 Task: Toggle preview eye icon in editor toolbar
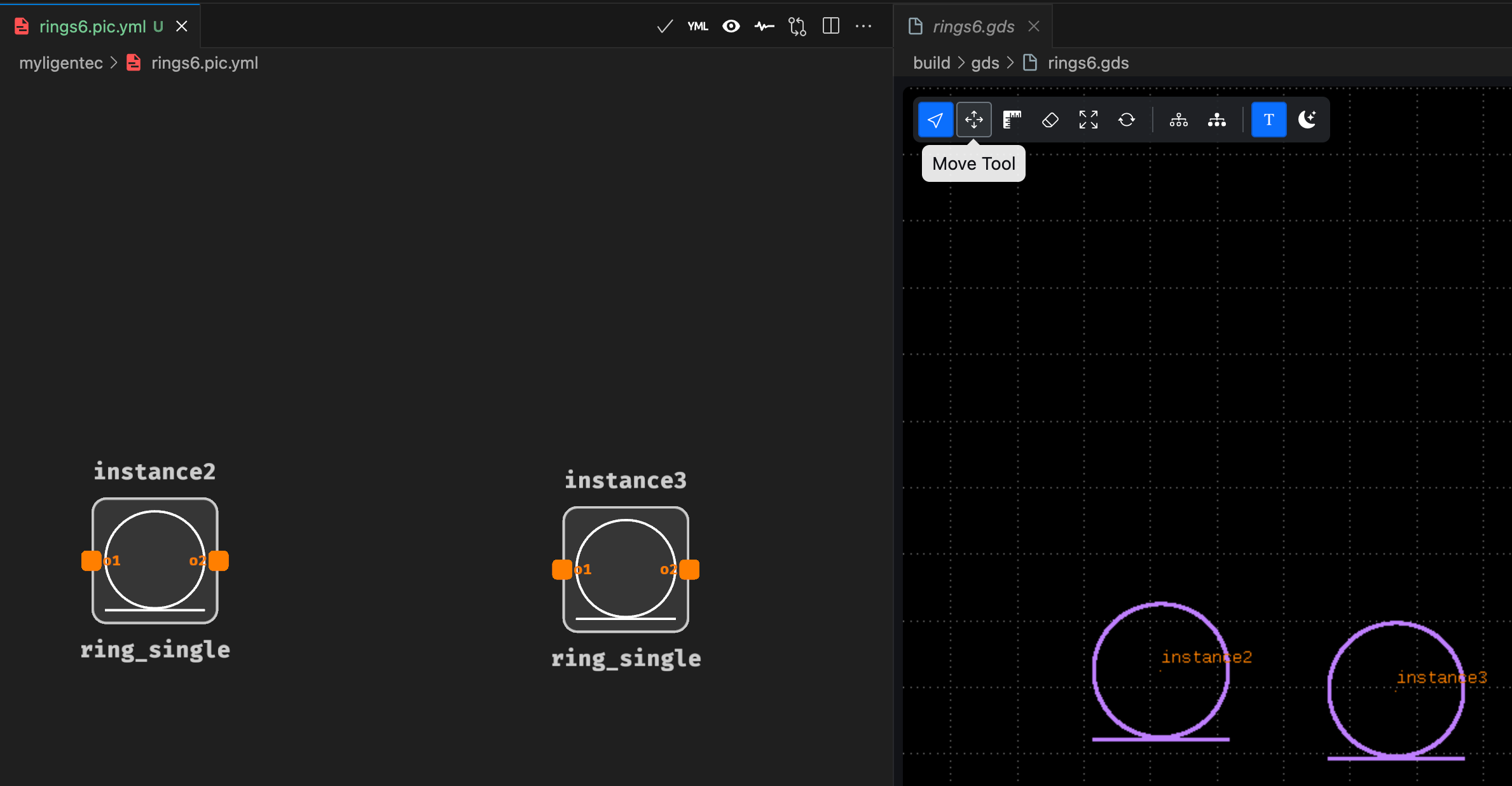pyautogui.click(x=731, y=26)
